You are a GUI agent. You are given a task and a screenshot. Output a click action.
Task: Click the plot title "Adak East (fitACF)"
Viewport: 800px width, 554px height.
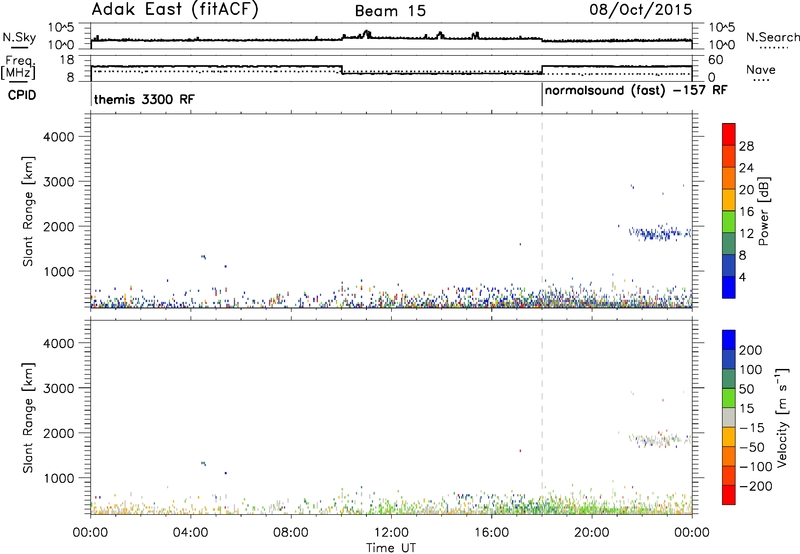[x=175, y=10]
